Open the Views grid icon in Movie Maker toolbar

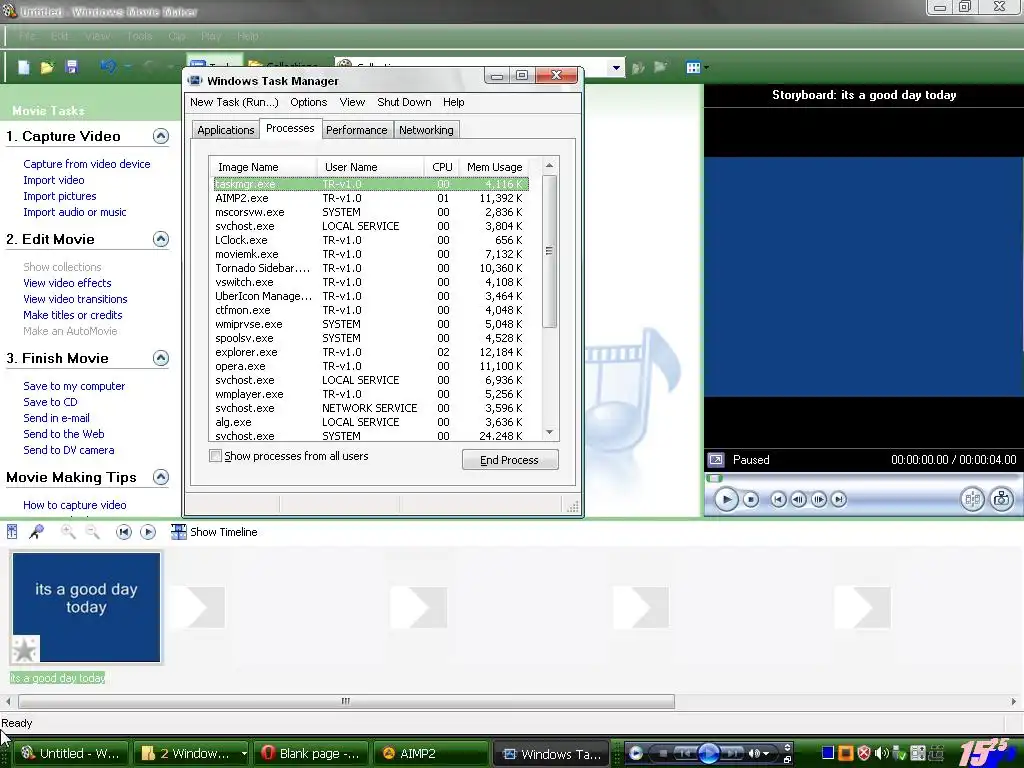[694, 67]
